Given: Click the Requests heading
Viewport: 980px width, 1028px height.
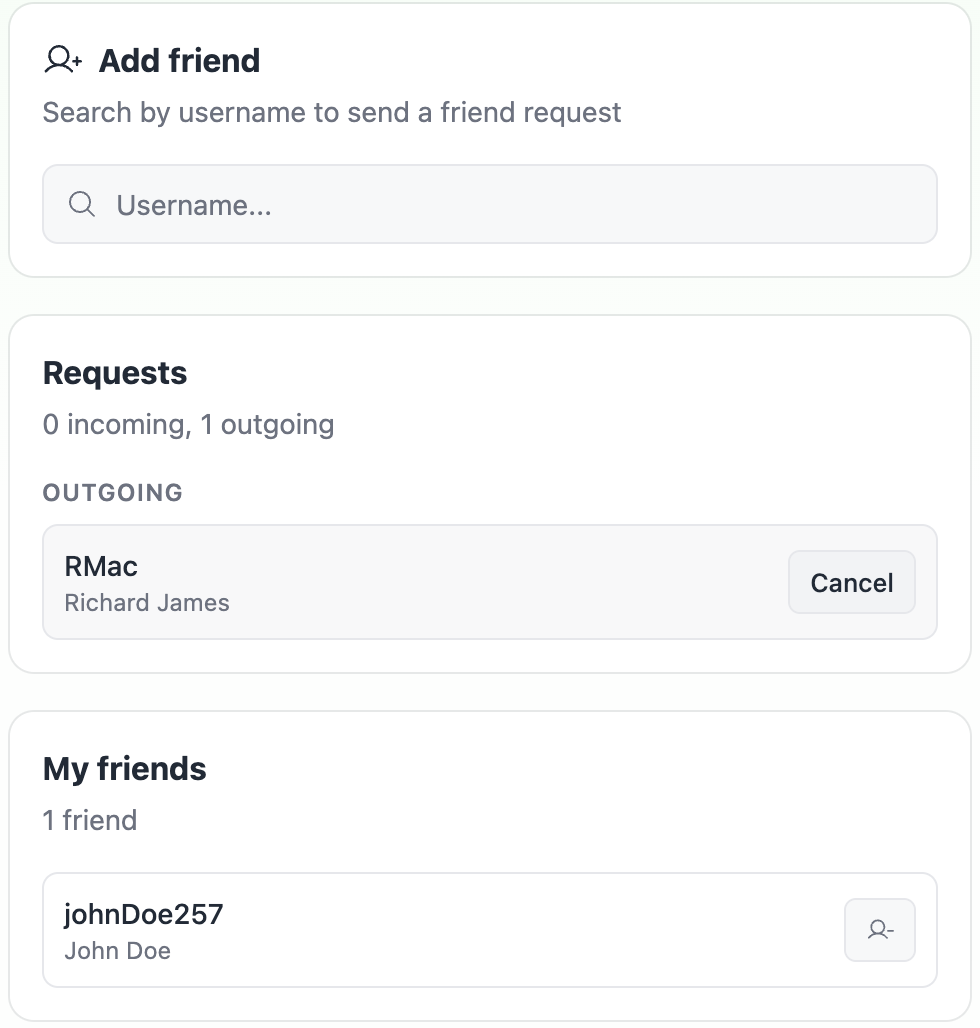Looking at the screenshot, I should (115, 373).
